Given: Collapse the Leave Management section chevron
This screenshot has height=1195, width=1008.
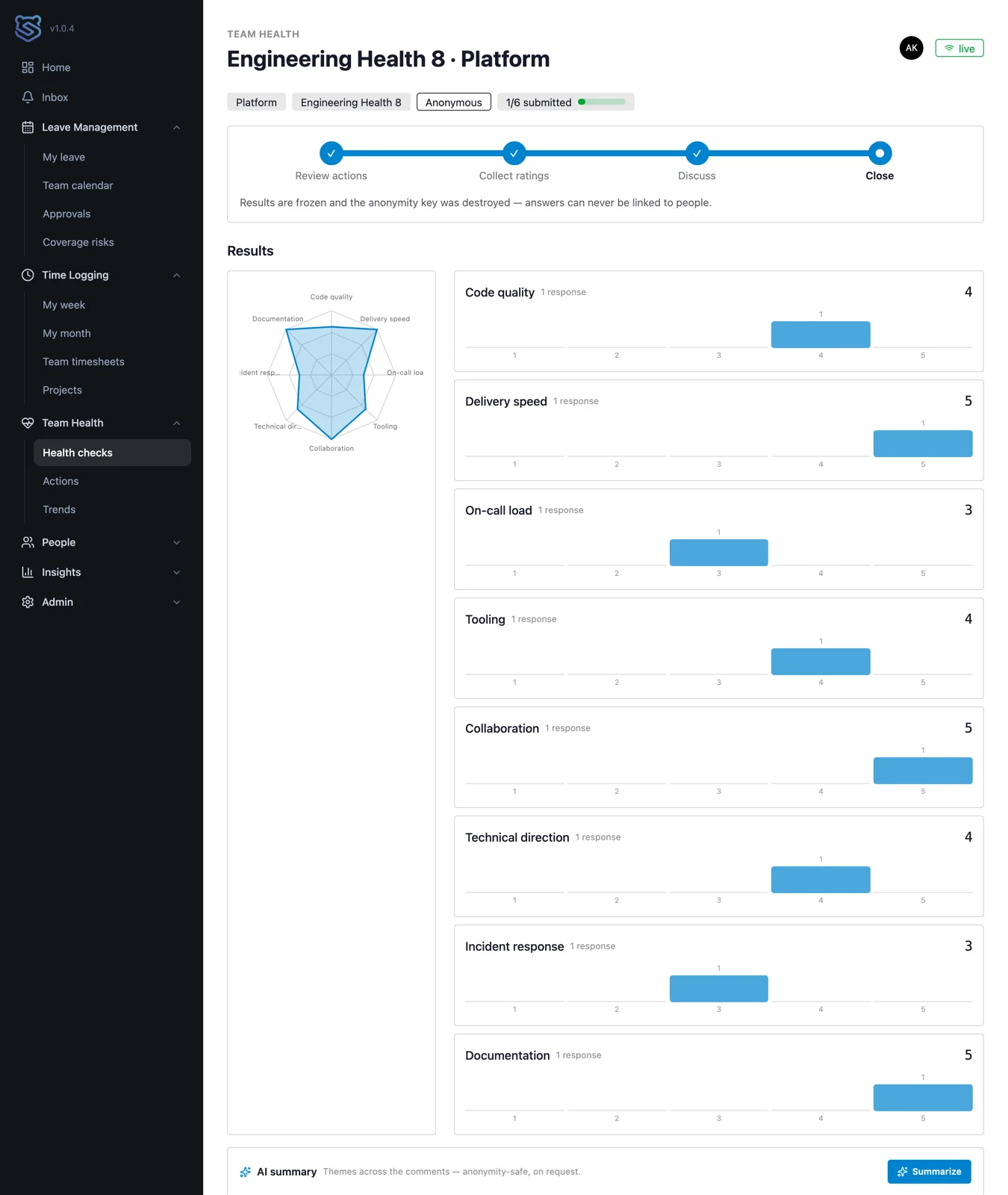Looking at the screenshot, I should pos(177,127).
